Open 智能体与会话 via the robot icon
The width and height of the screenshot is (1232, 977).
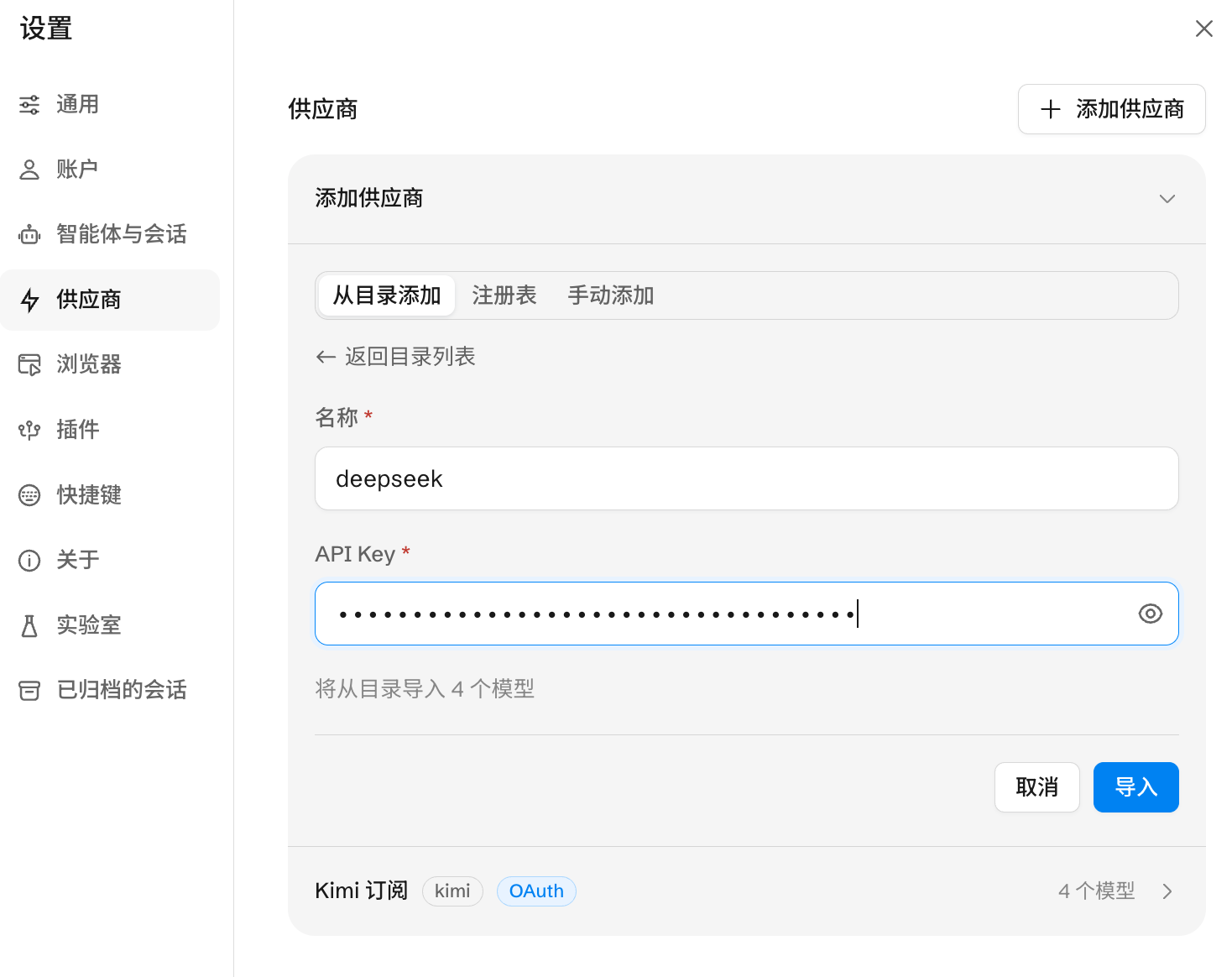(29, 235)
